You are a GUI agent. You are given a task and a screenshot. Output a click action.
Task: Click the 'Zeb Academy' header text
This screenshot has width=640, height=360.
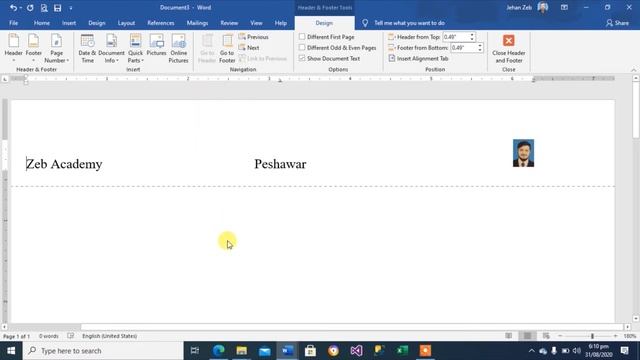[64, 164]
